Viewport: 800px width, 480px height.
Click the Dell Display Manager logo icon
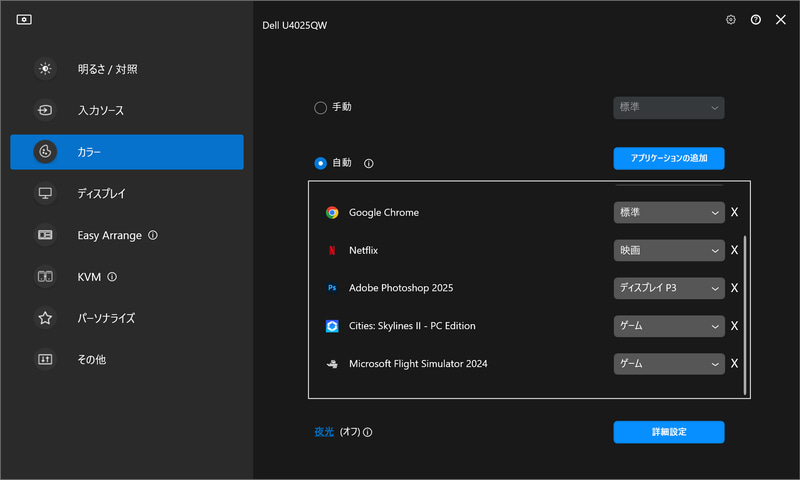click(x=24, y=19)
